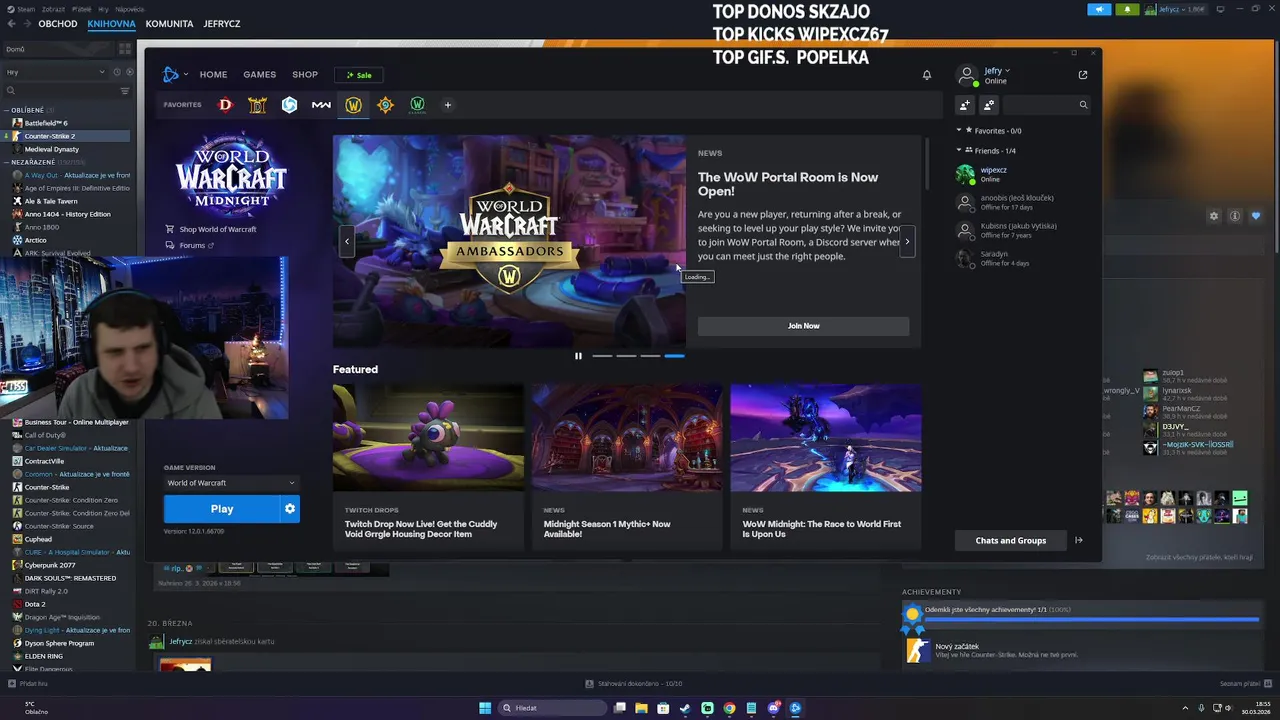
Task: Open Jefry account status dropdown
Action: point(996,71)
